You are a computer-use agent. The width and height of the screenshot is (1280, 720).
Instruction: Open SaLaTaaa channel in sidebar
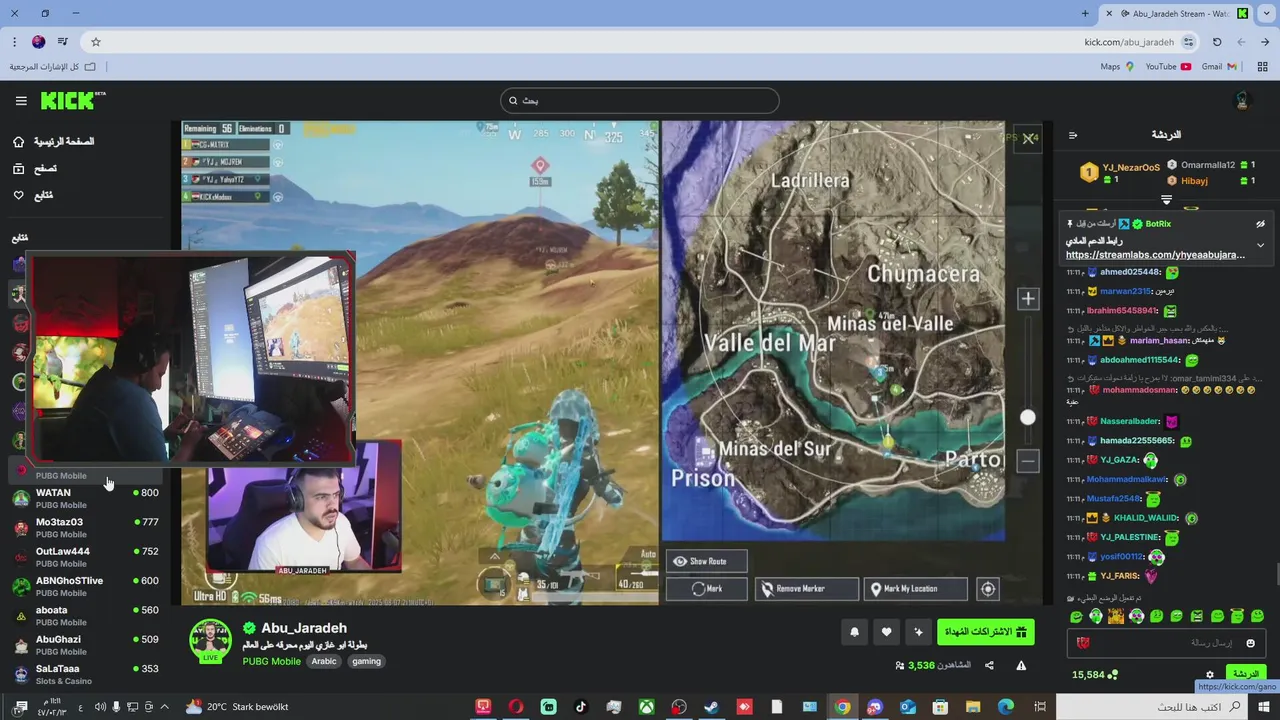pyautogui.click(x=86, y=674)
